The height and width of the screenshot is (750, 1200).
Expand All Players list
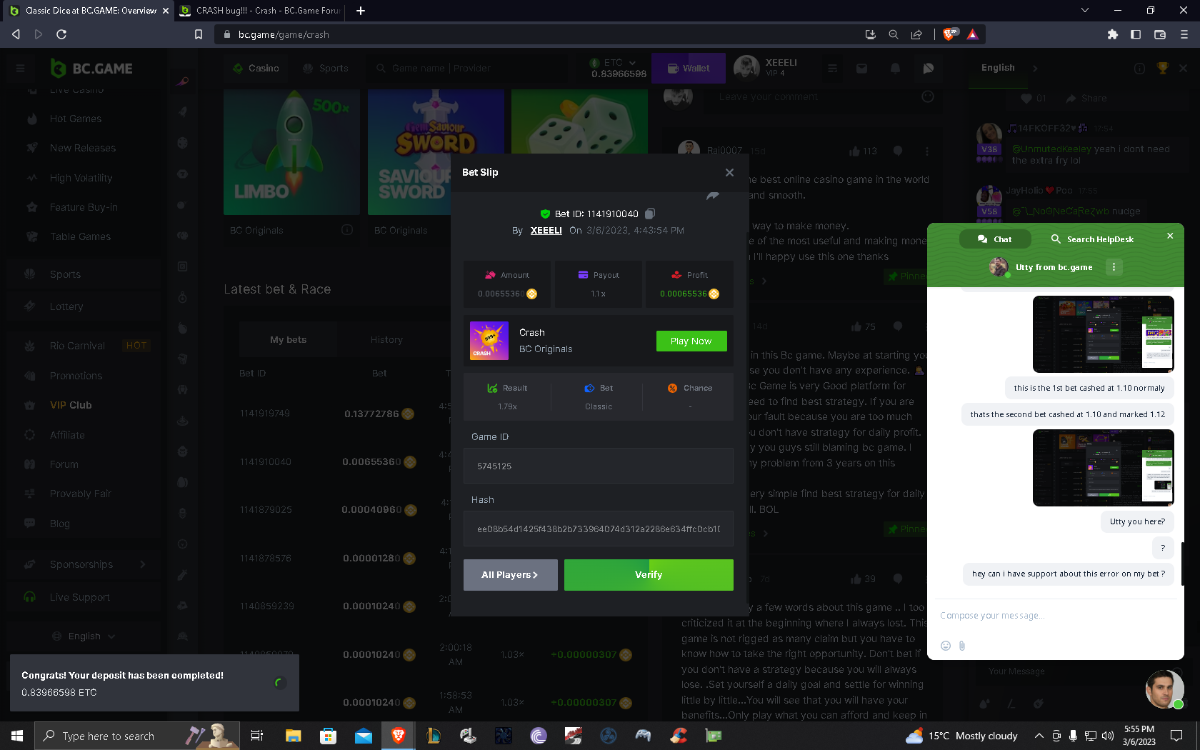coord(510,575)
